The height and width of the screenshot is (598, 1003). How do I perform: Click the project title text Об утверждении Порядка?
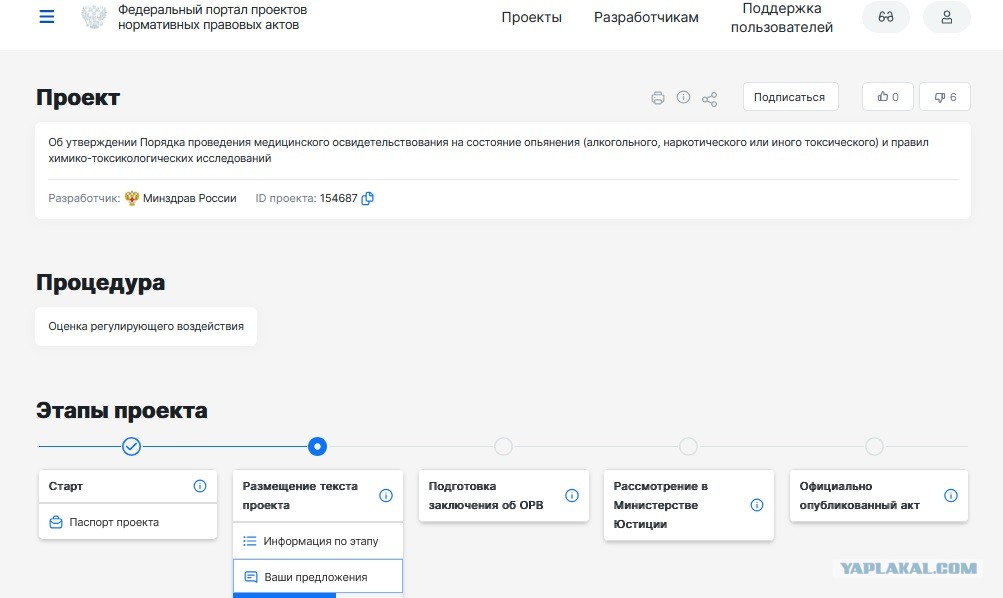pos(489,150)
